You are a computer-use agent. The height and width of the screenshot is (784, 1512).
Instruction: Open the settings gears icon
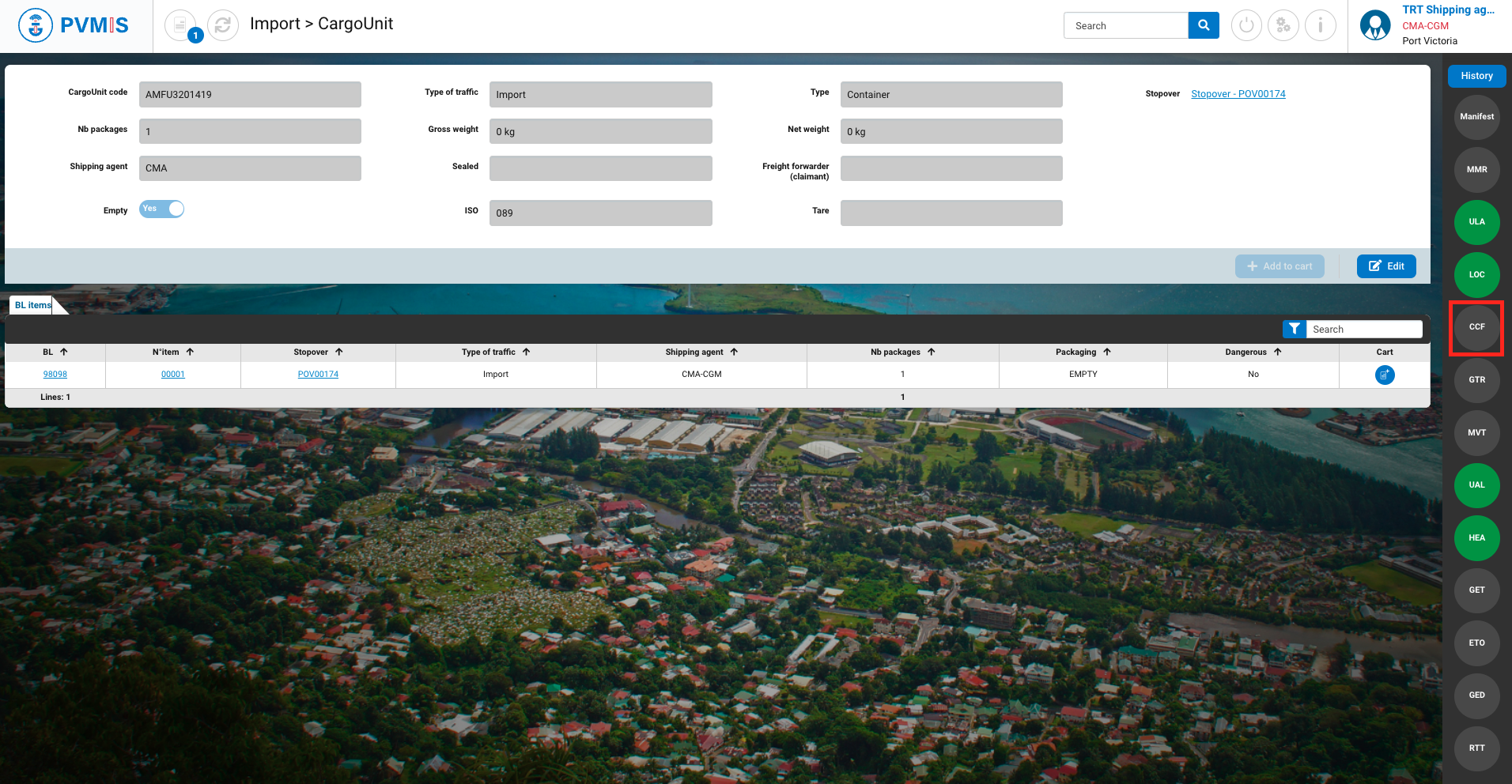pyautogui.click(x=1283, y=25)
